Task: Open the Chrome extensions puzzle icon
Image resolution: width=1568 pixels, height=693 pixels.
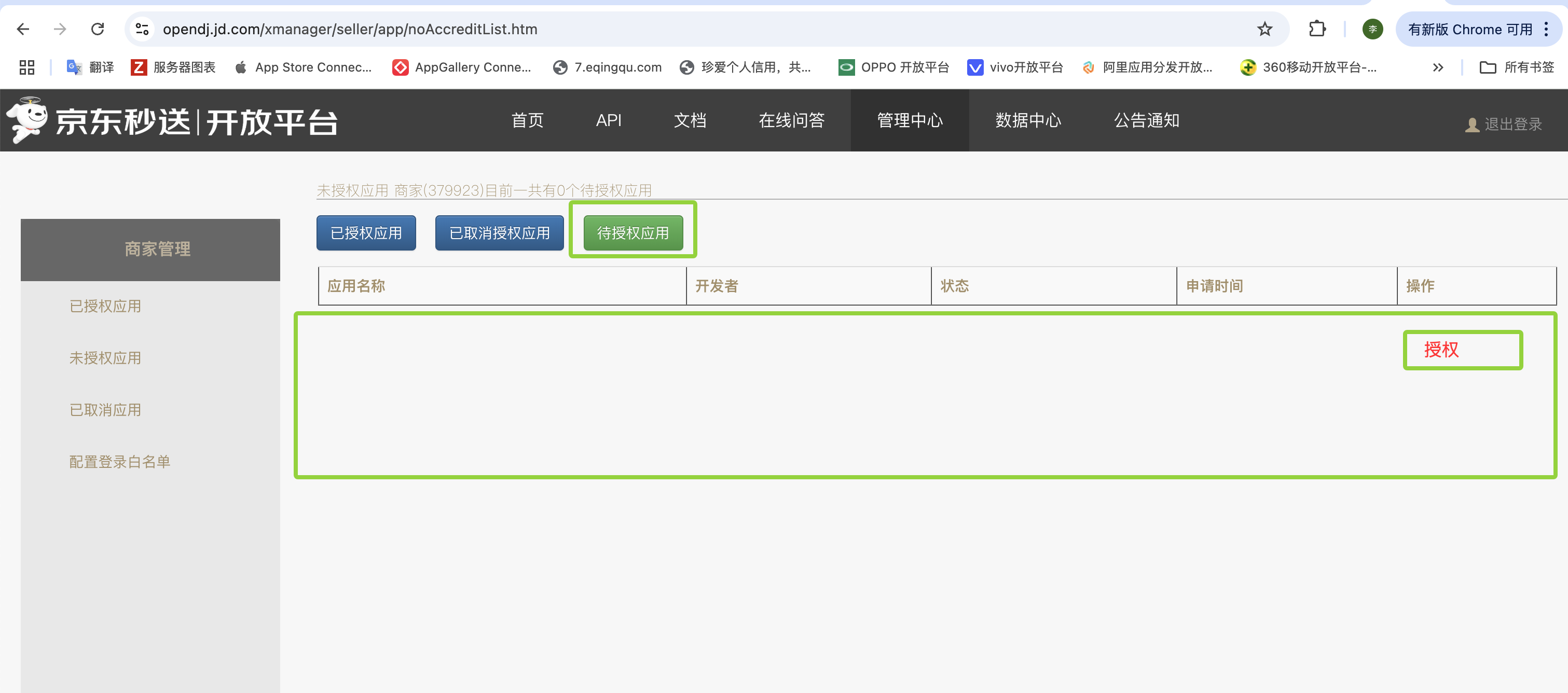Action: 1317,29
